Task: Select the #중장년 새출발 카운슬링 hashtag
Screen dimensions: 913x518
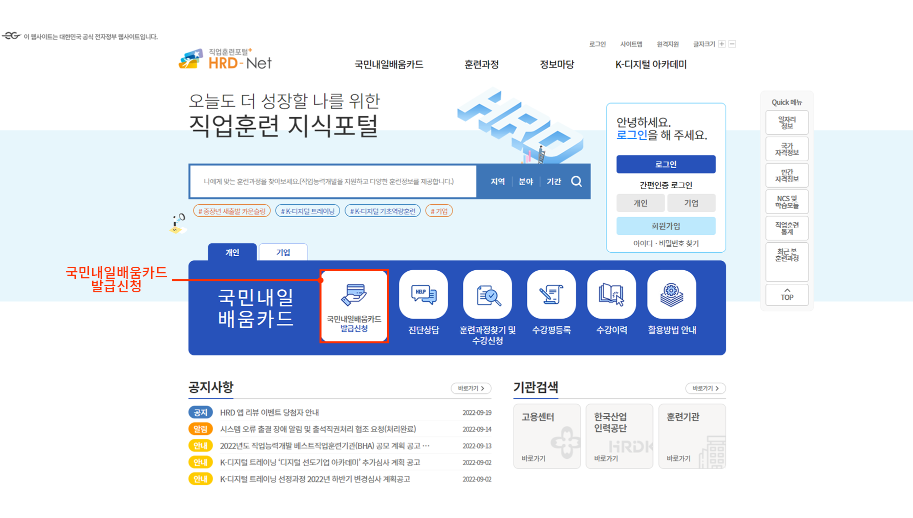Action: [232, 211]
